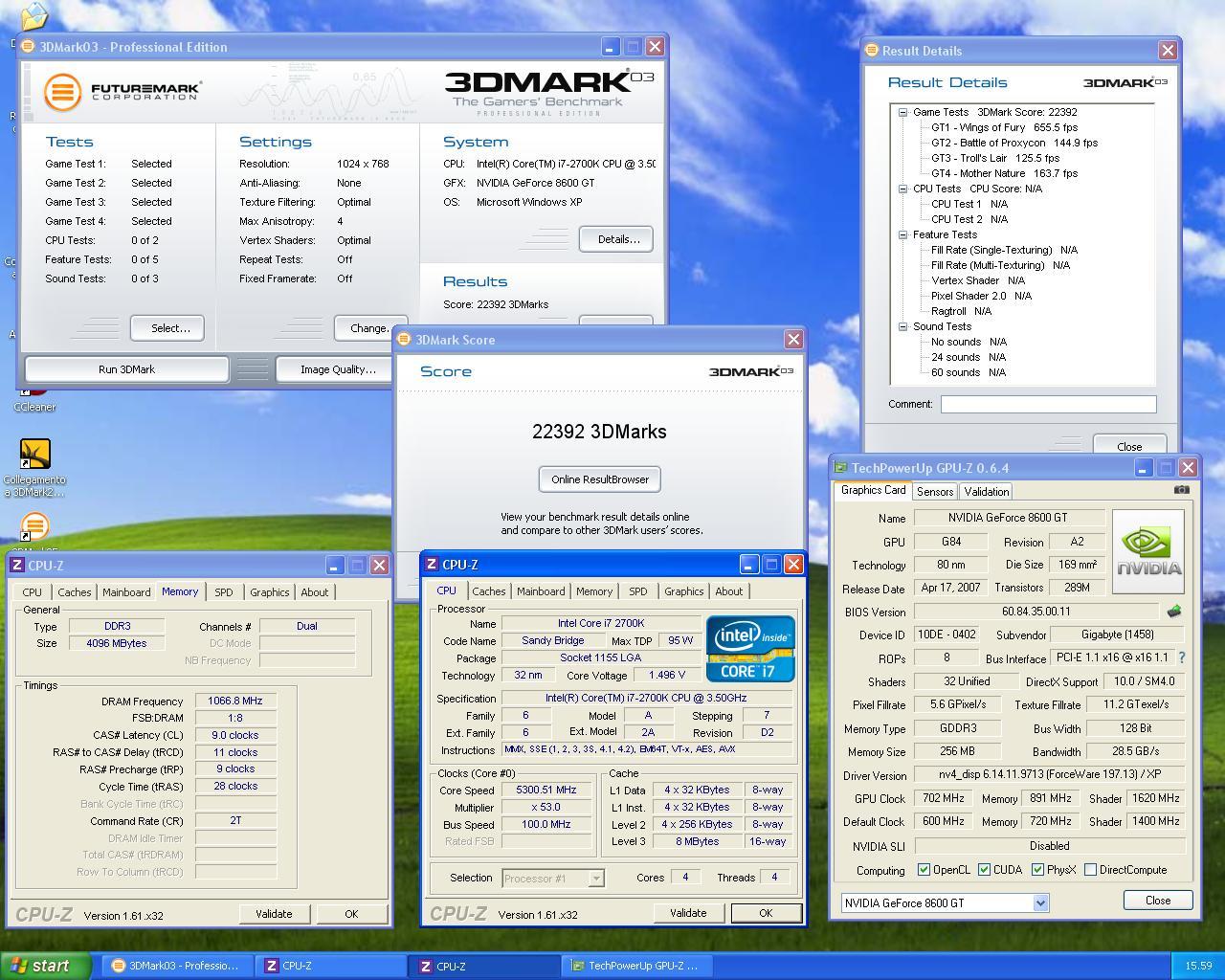Switch to 3DMark03 taskbar item
The image size is (1225, 980).
tap(177, 966)
